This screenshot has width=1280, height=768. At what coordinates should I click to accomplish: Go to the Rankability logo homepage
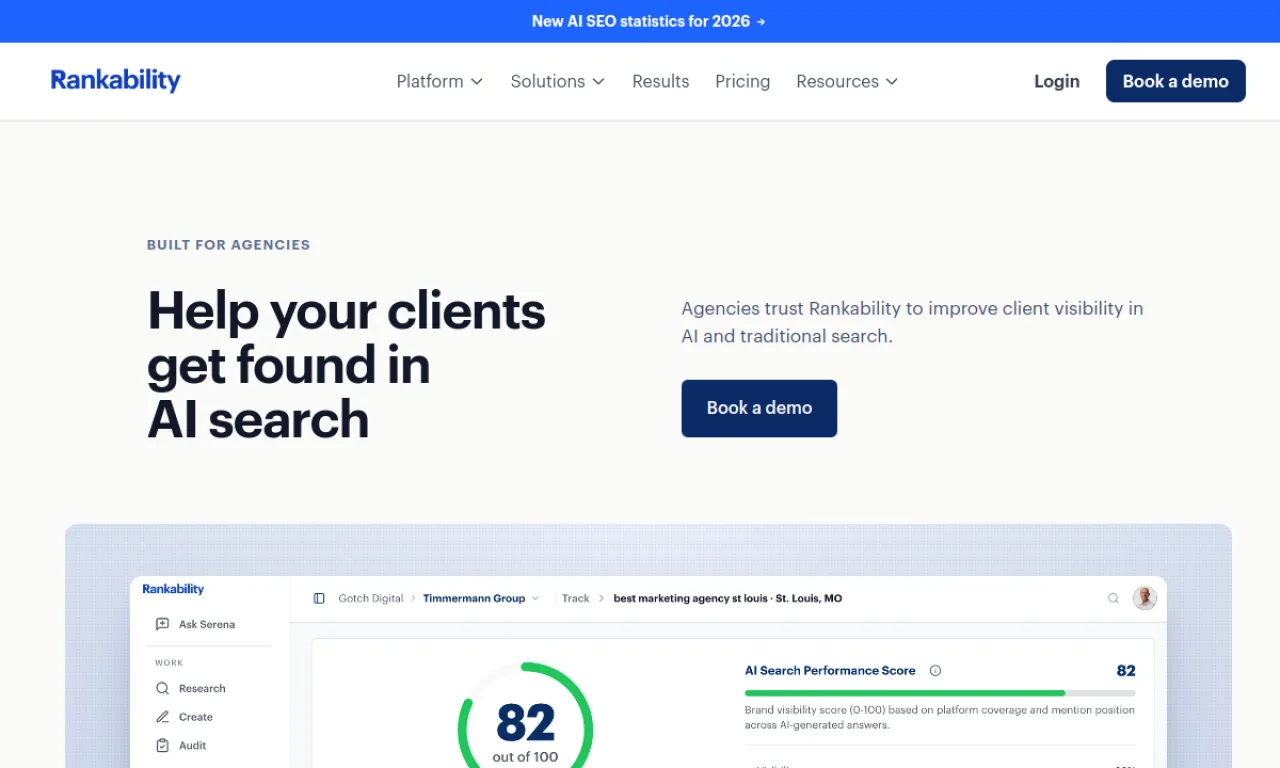point(116,80)
